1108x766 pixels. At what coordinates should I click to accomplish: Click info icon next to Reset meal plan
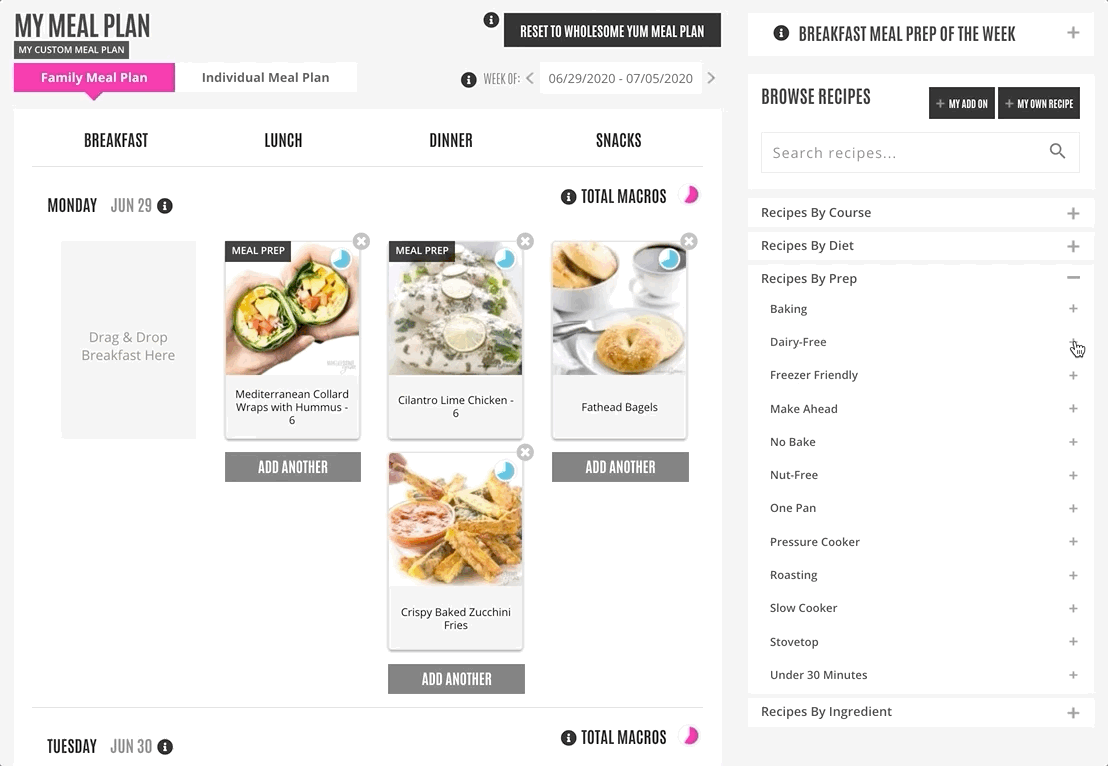tap(491, 20)
